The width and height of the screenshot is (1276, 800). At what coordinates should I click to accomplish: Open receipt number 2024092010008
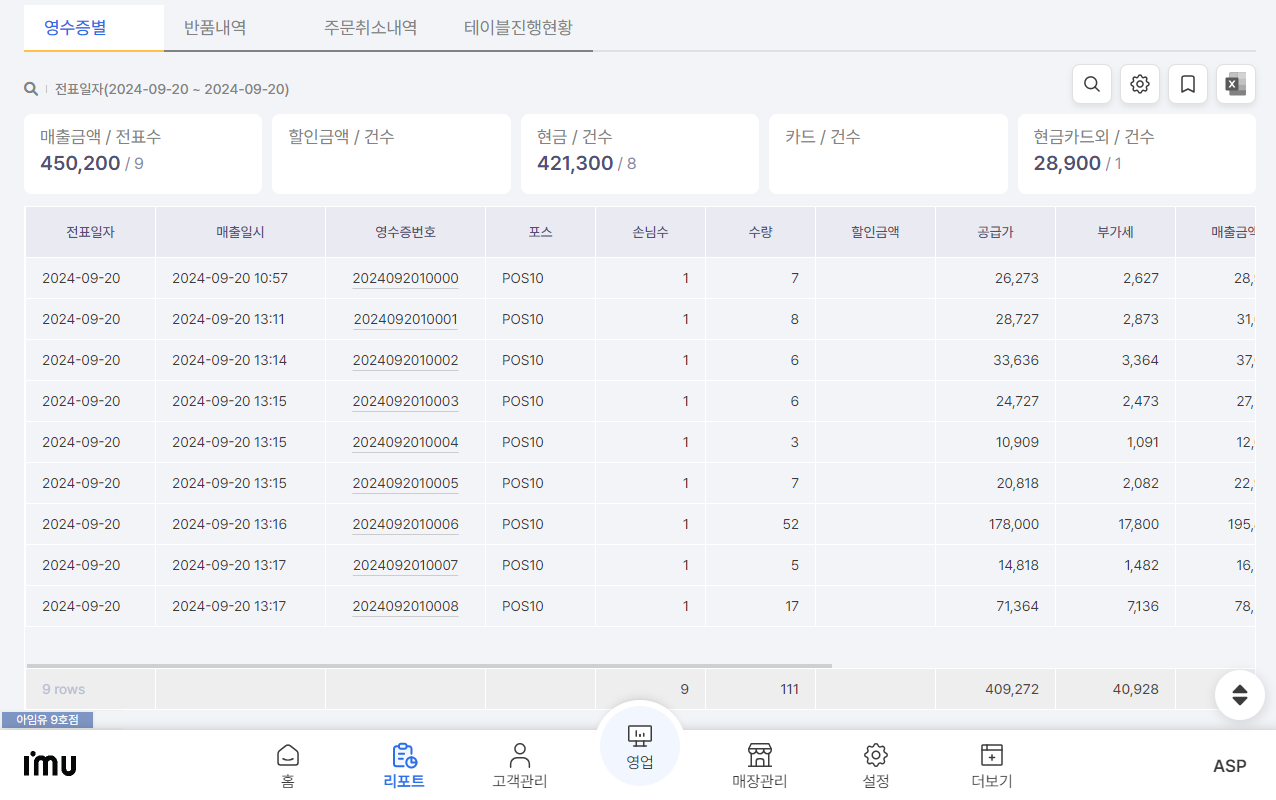[x=405, y=606]
